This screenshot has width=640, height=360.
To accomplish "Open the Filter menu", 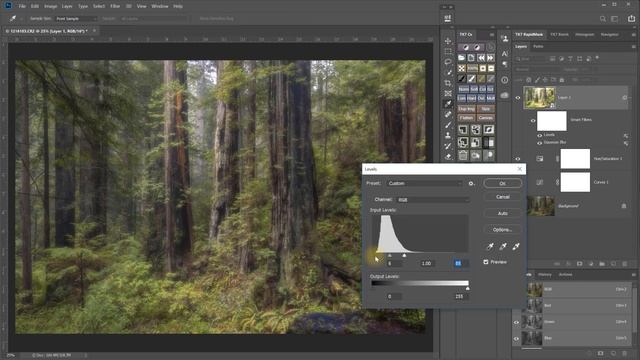I will [115, 7].
